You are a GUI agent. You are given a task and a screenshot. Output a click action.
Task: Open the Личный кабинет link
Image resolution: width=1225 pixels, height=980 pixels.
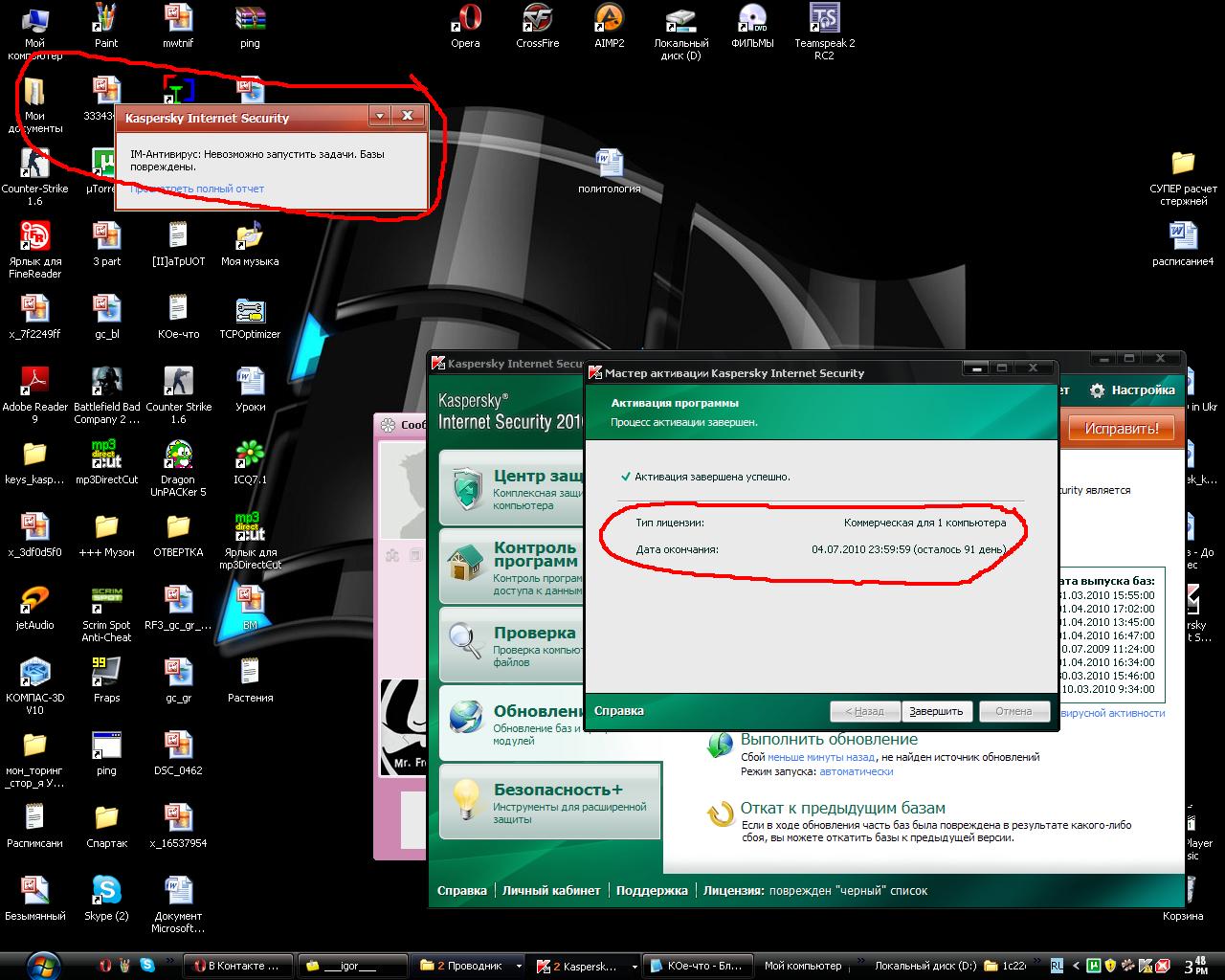552,891
